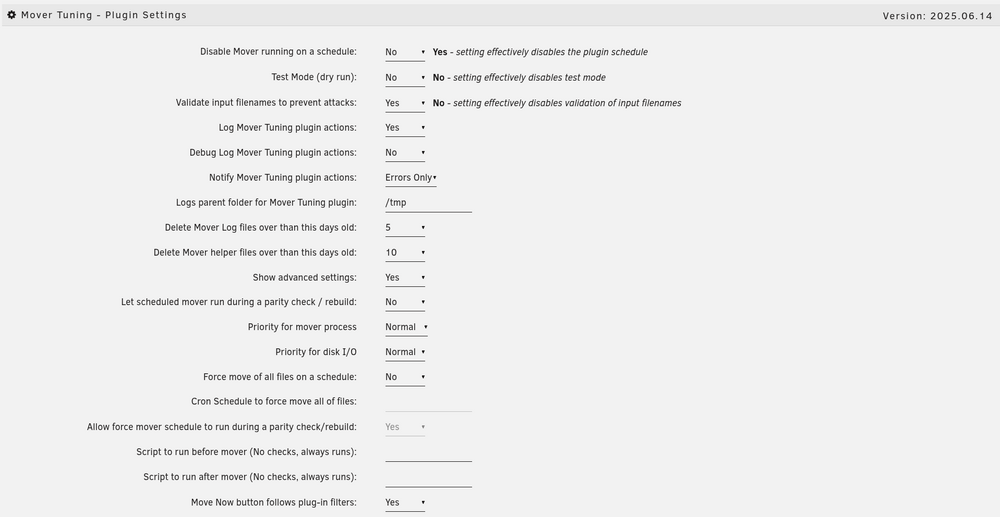Open Let scheduled mover run during parity dropdown
1000x517 pixels.
(x=405, y=302)
